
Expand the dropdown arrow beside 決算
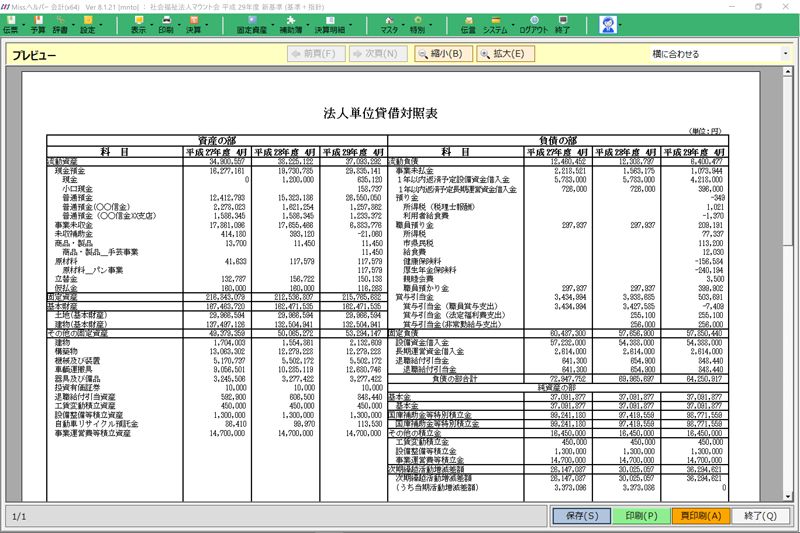point(206,24)
